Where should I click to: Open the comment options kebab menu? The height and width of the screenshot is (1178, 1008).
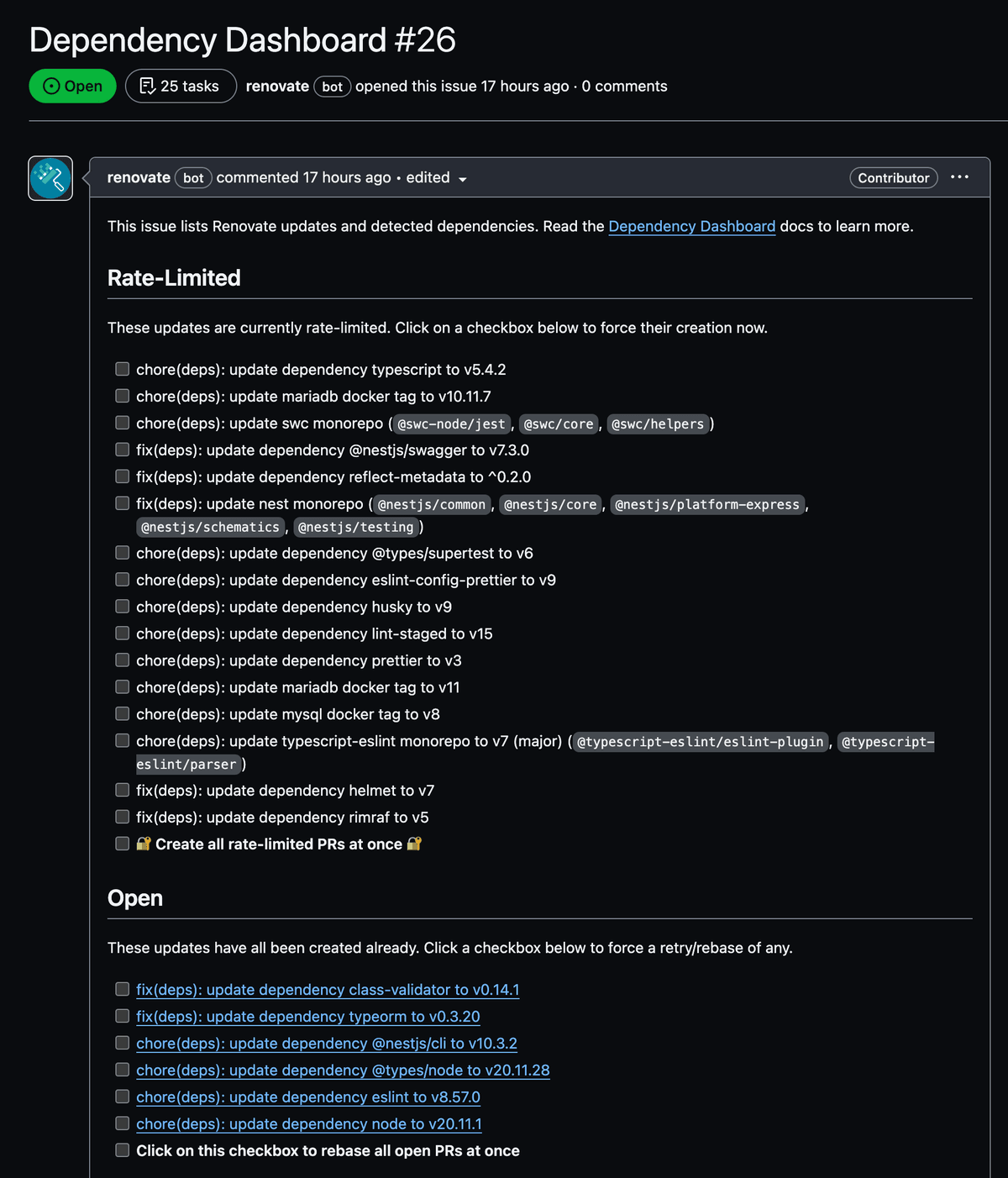(958, 176)
